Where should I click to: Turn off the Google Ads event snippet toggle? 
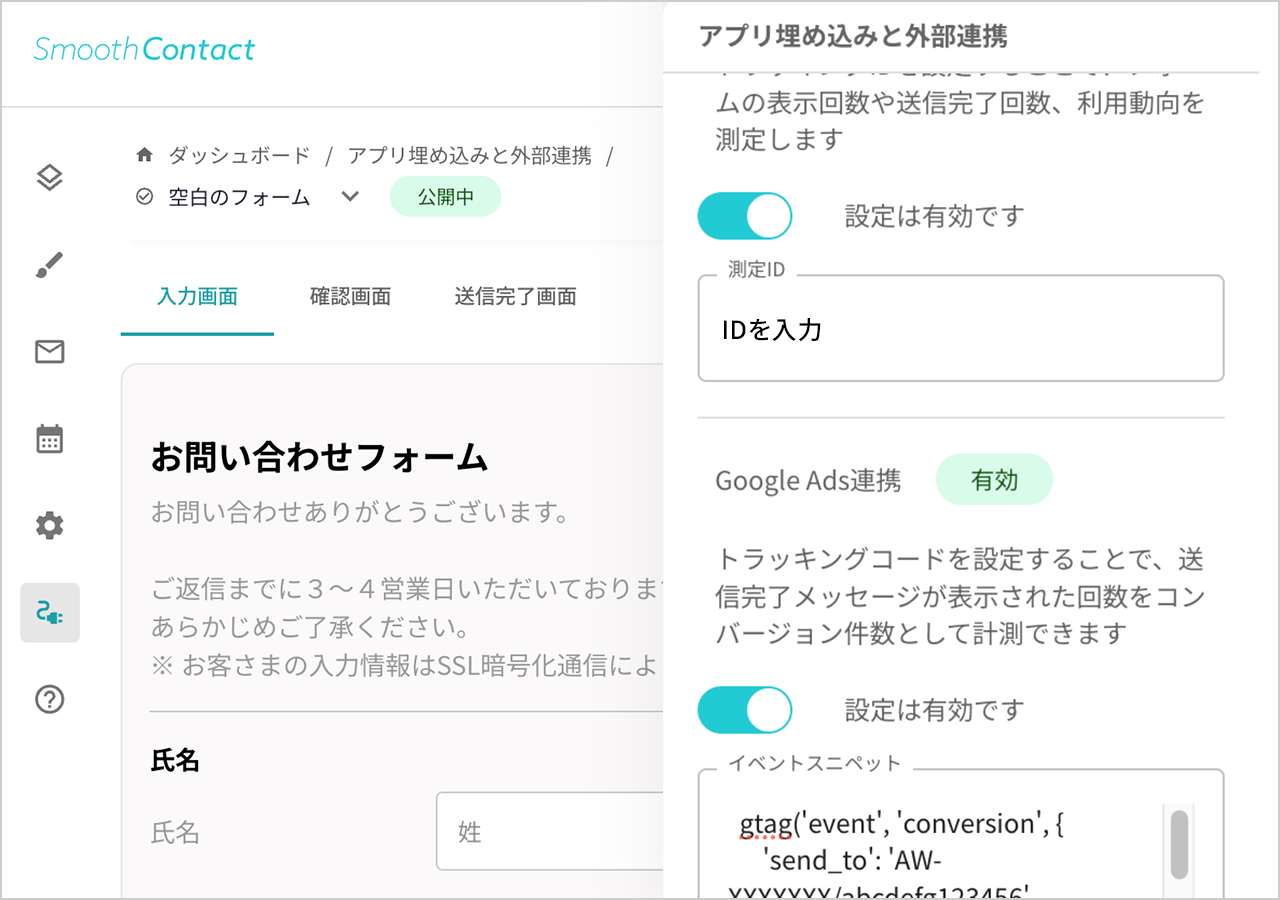click(745, 709)
